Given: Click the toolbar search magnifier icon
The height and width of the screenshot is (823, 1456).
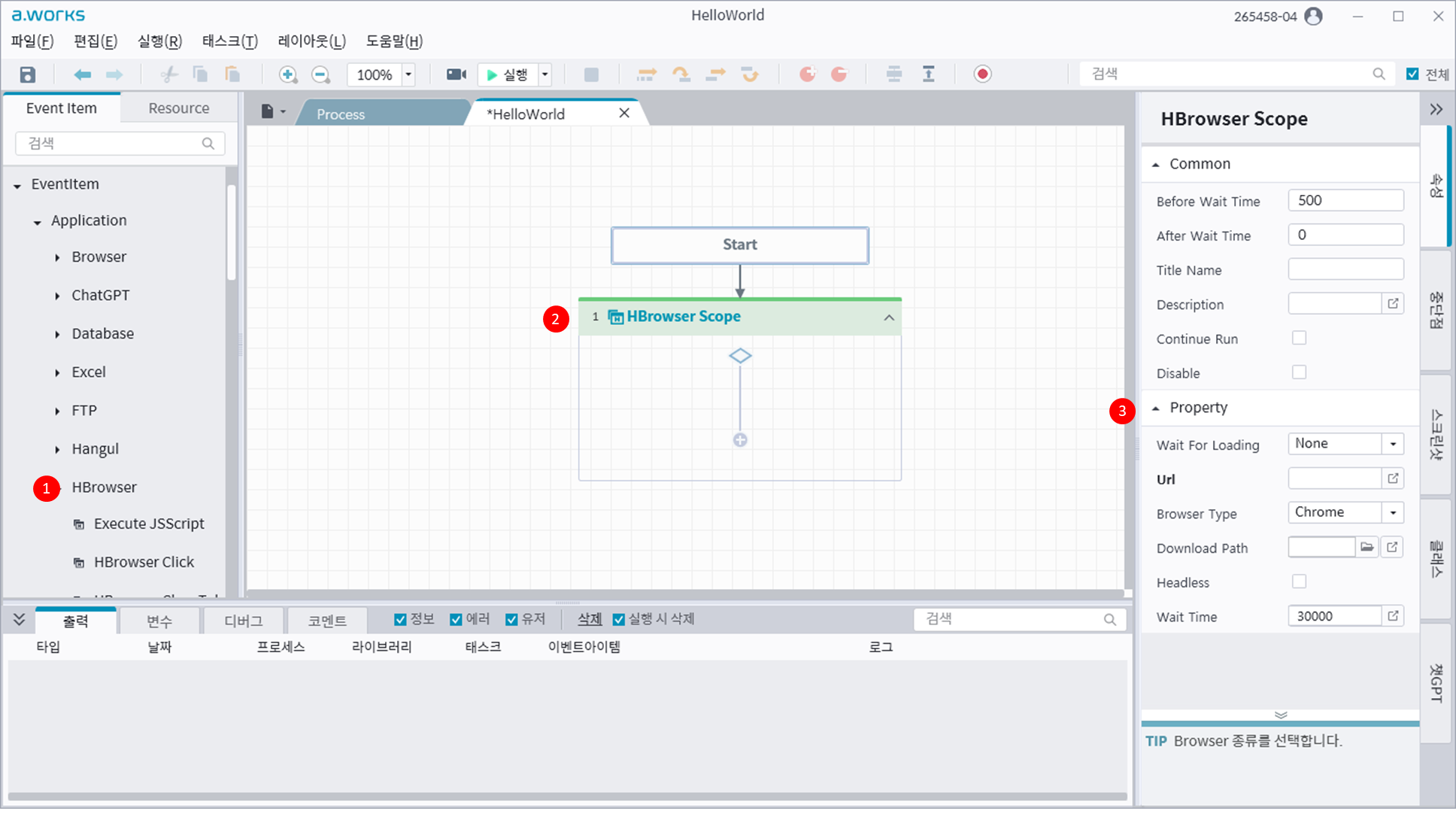Looking at the screenshot, I should (x=1379, y=74).
